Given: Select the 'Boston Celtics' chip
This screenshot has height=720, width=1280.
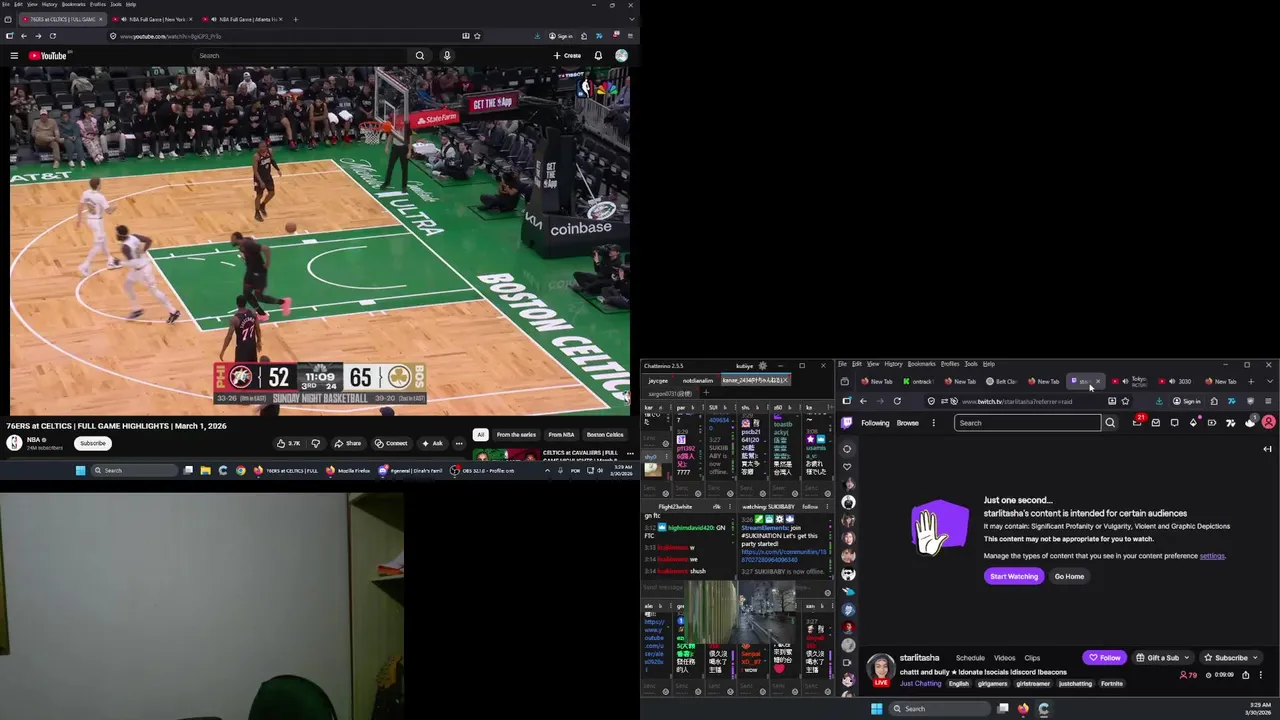Looking at the screenshot, I should click(x=605, y=435).
